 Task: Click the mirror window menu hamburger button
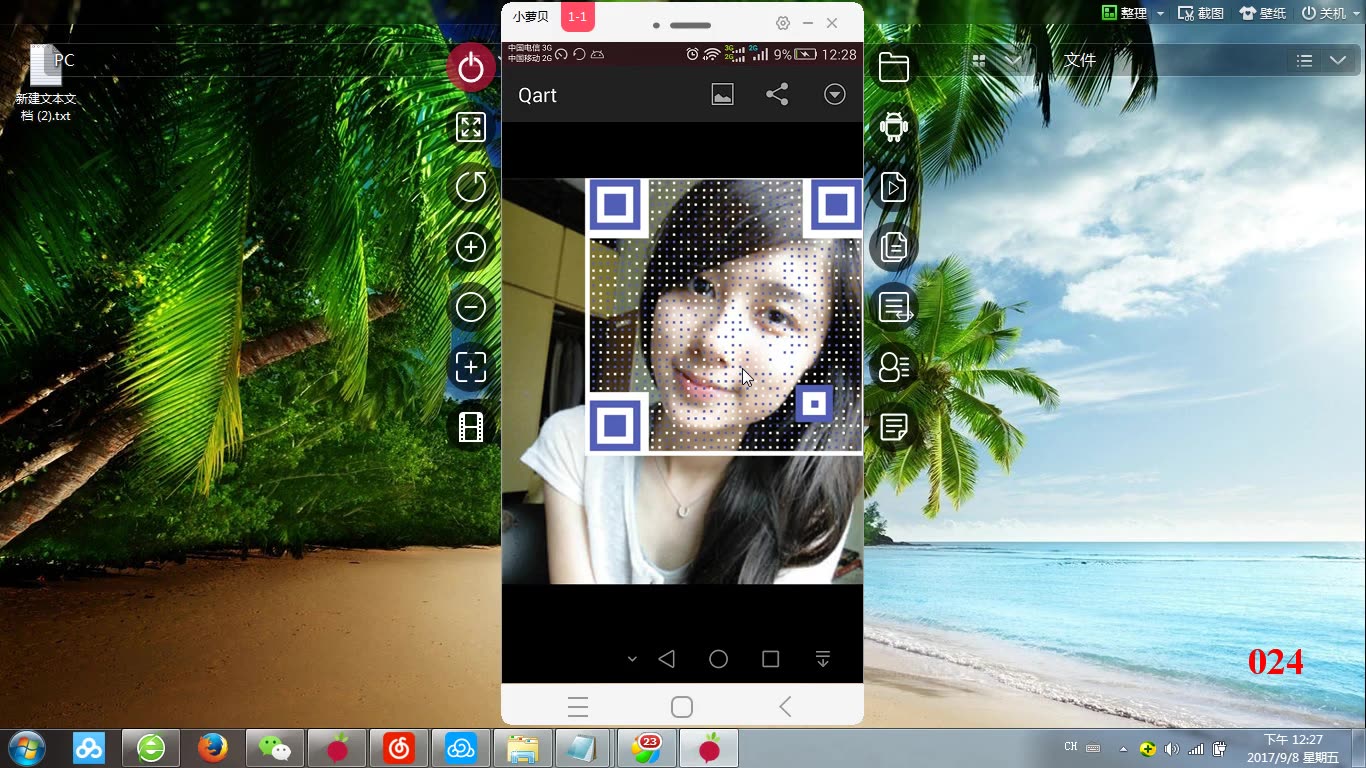[x=578, y=707]
